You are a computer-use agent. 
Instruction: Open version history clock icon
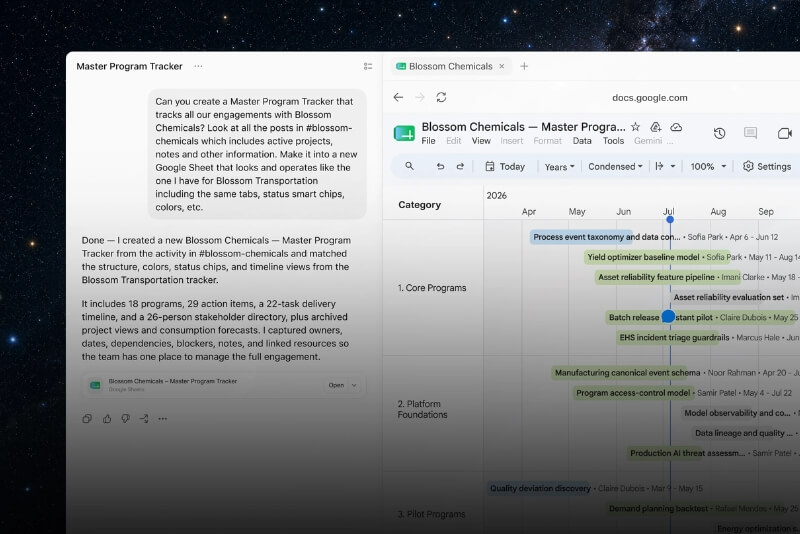tap(719, 134)
